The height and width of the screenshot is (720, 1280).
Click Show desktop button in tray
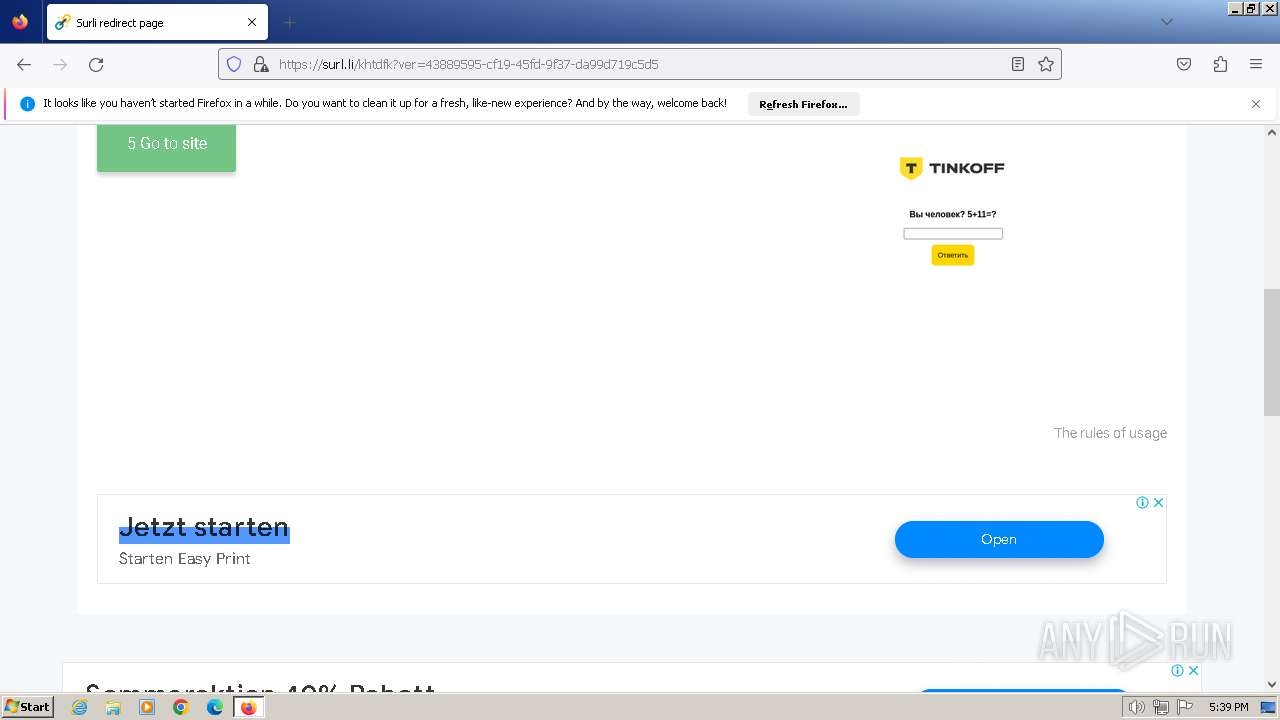click(1268, 707)
